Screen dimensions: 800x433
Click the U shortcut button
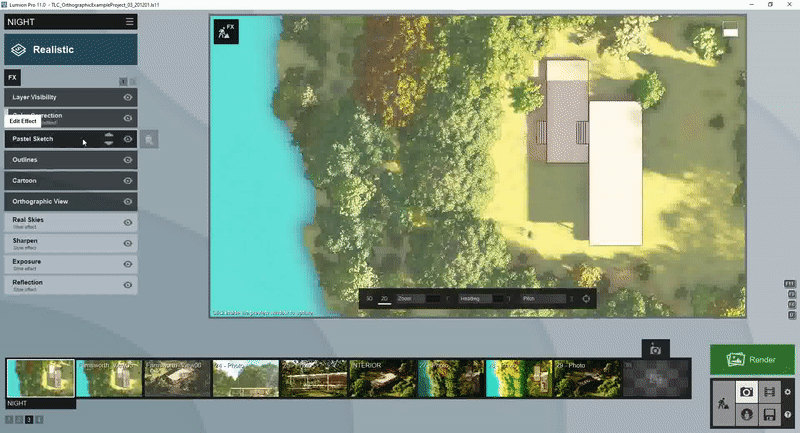click(x=792, y=315)
